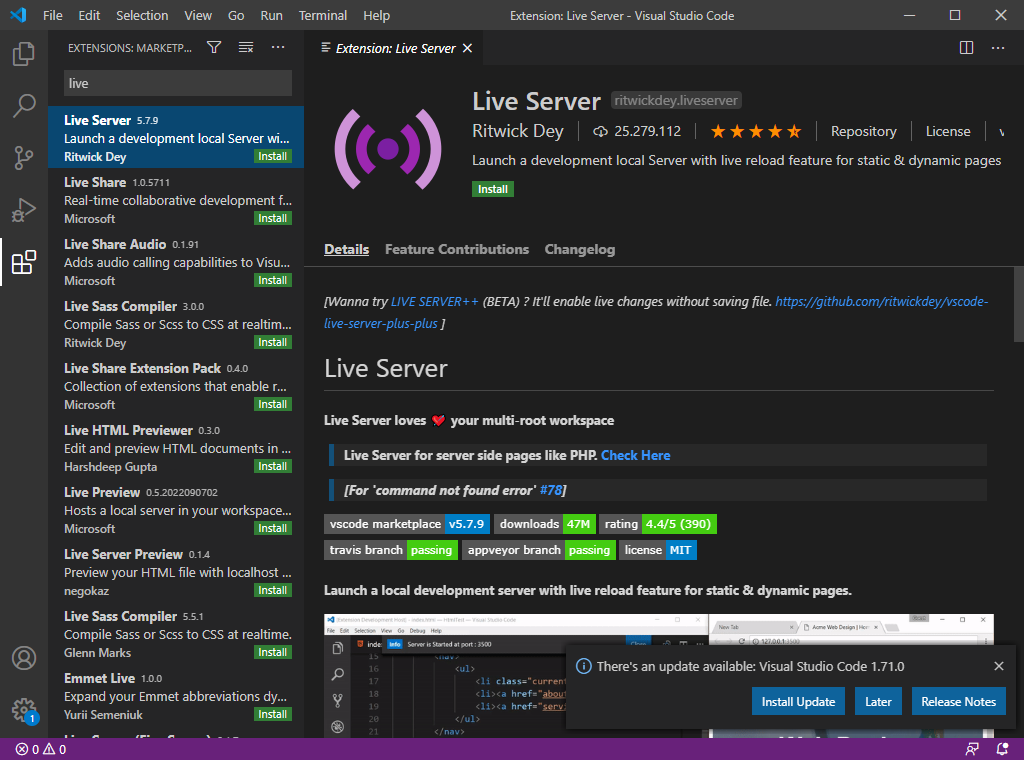1024x760 pixels.
Task: Open the feedback icon in status bar
Action: click(972, 750)
